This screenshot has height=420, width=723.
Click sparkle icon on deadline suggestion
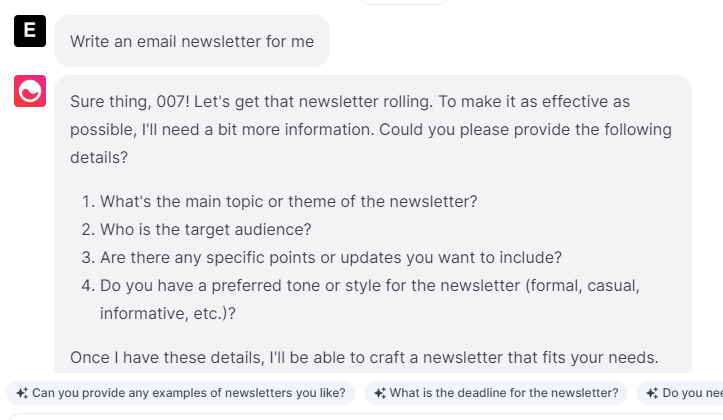[380, 393]
